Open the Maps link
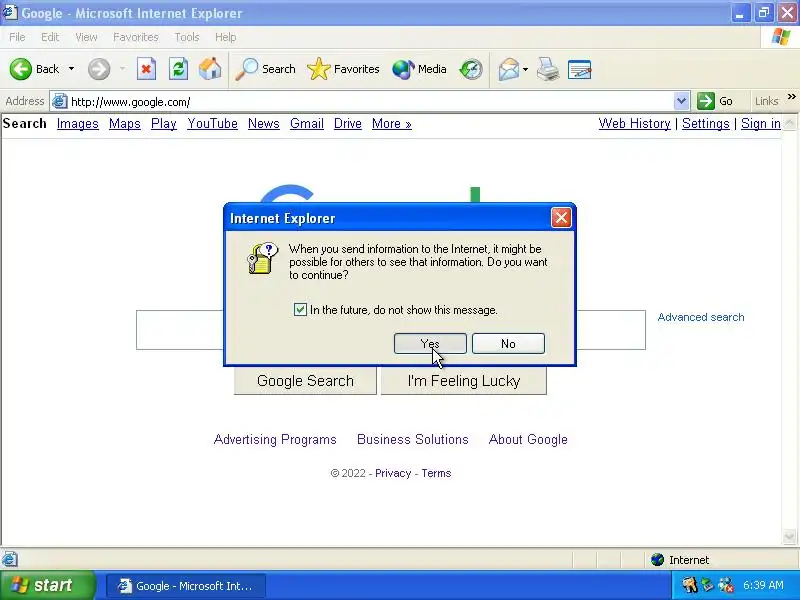Screen dimensions: 800x600 tap(124, 123)
